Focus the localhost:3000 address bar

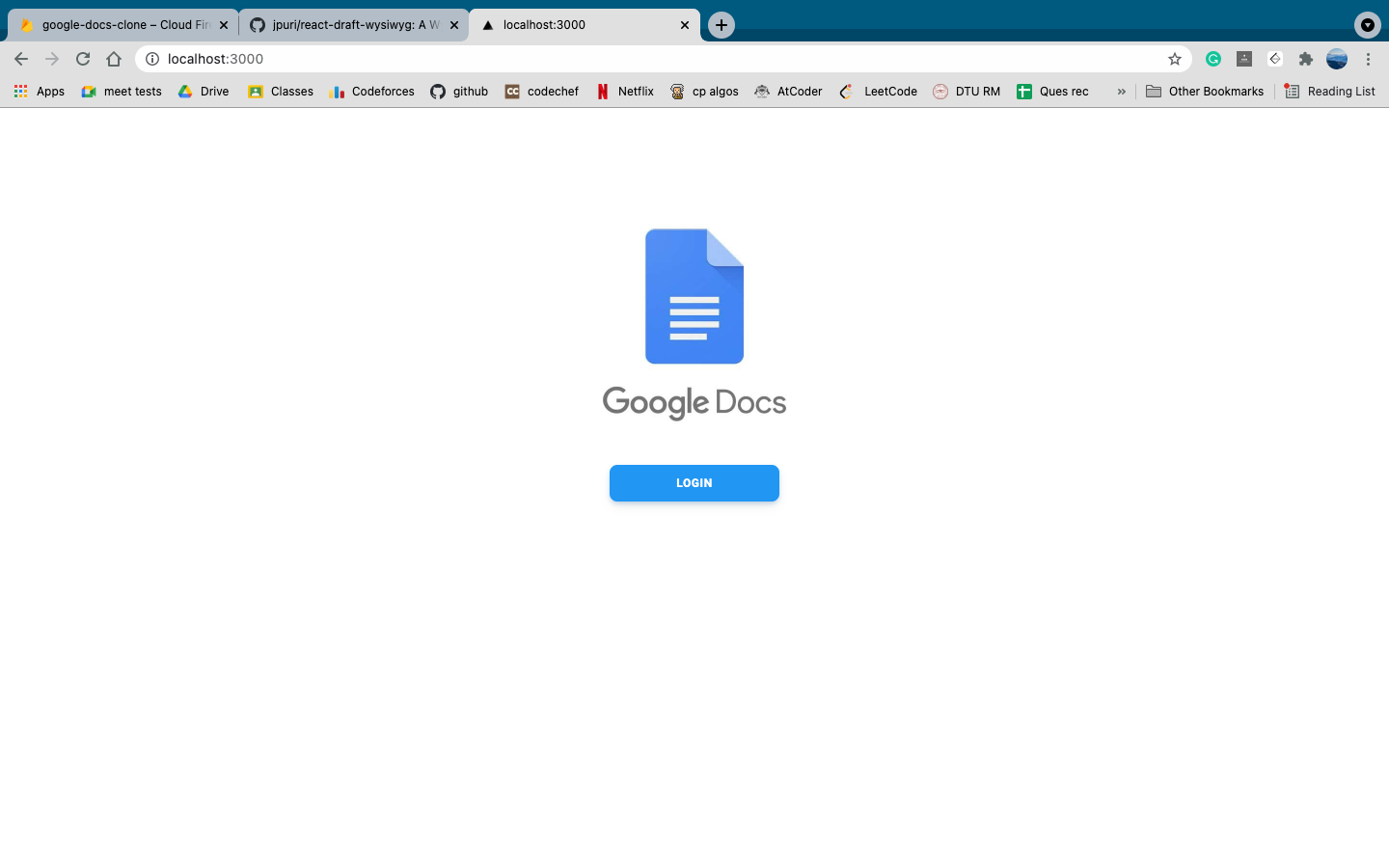(x=664, y=59)
